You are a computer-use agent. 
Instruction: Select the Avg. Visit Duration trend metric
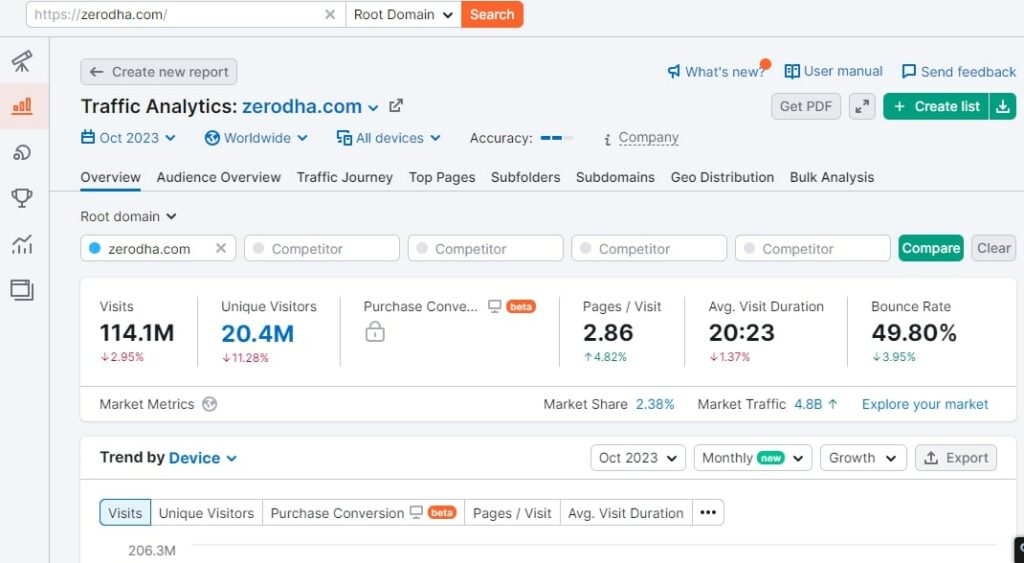coord(626,513)
